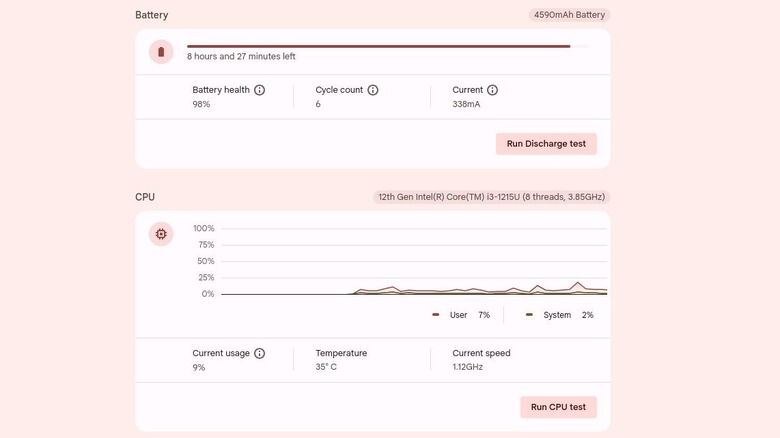
Task: Click the System legend color marker
Action: tap(529, 315)
